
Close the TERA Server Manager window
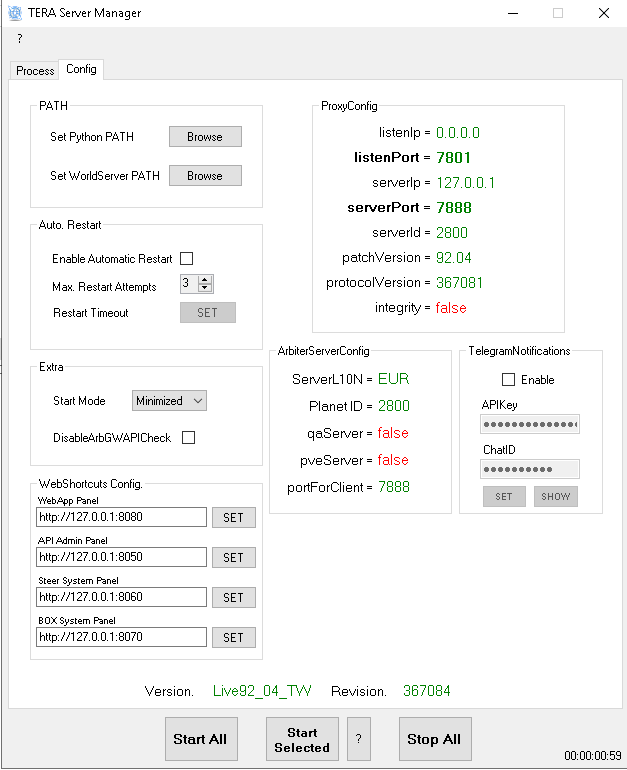604,13
